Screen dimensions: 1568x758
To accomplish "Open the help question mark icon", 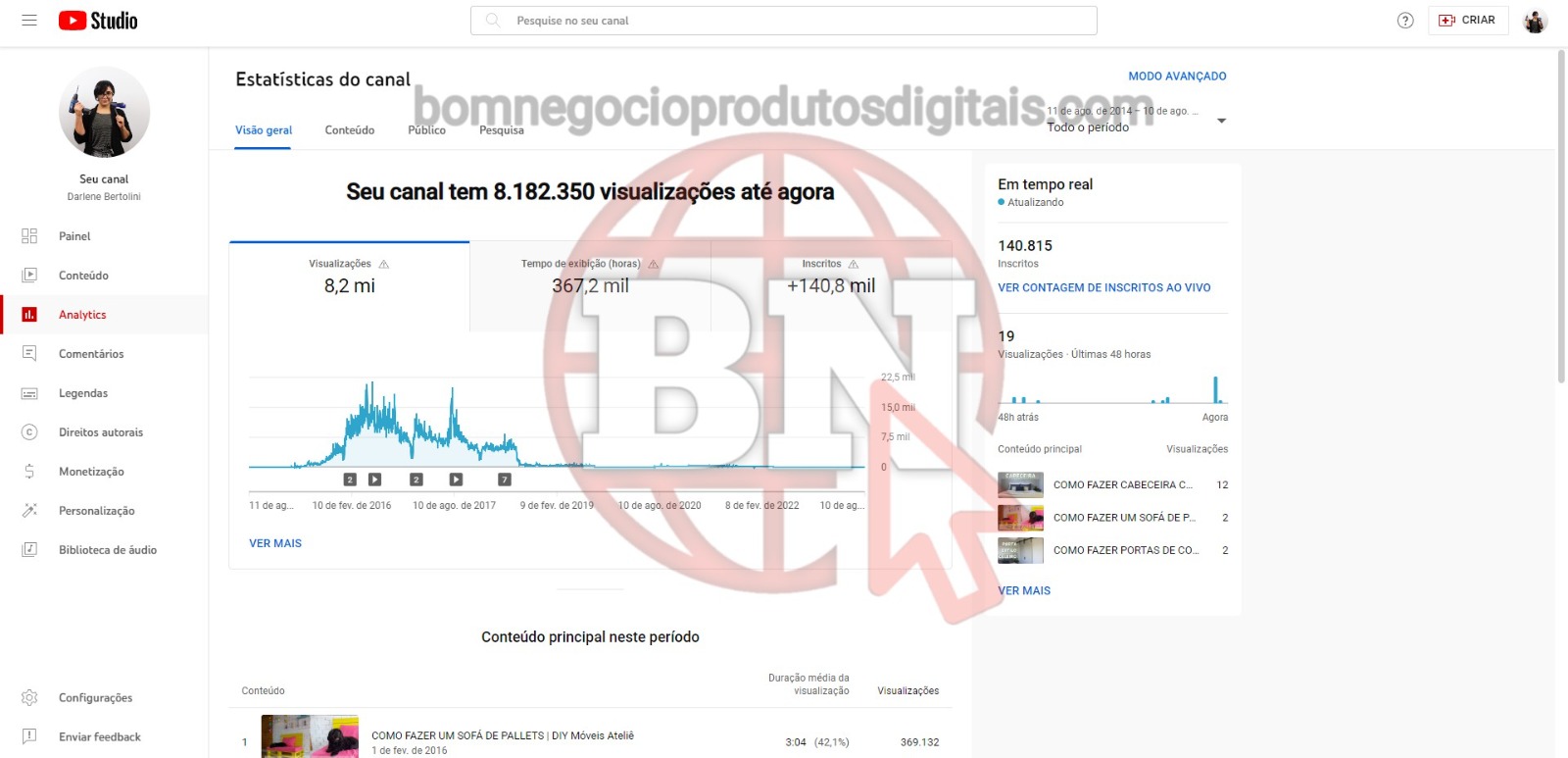I will (1404, 21).
